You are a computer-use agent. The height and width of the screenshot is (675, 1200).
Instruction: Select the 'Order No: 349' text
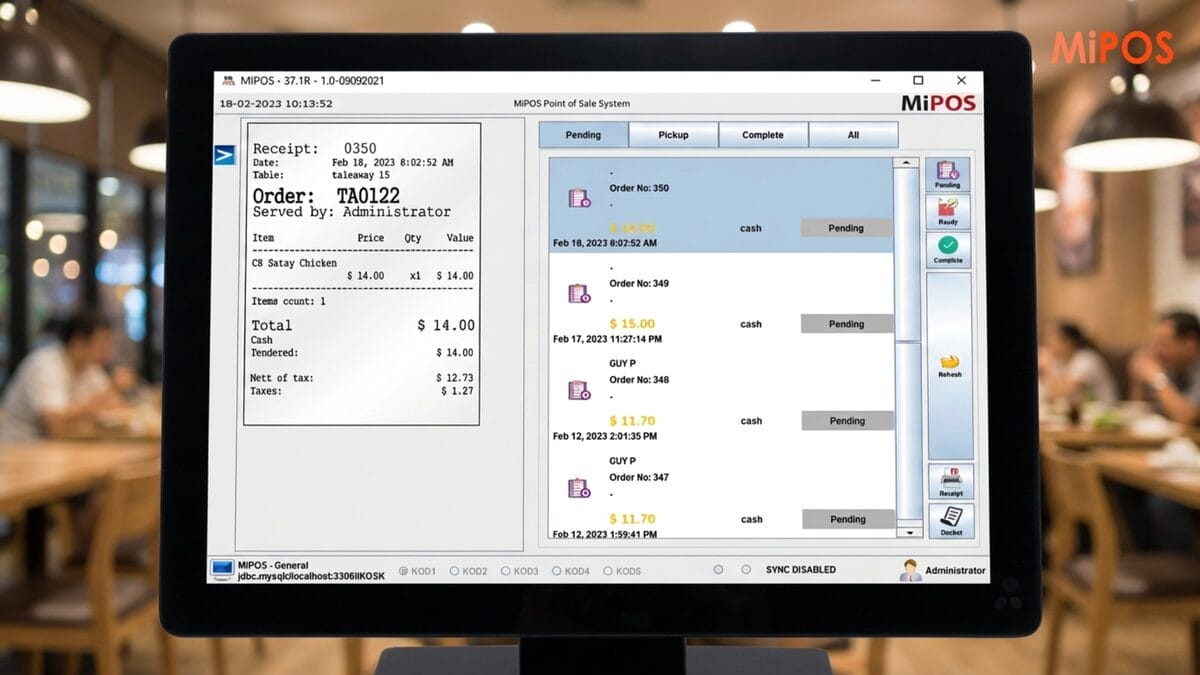point(639,284)
